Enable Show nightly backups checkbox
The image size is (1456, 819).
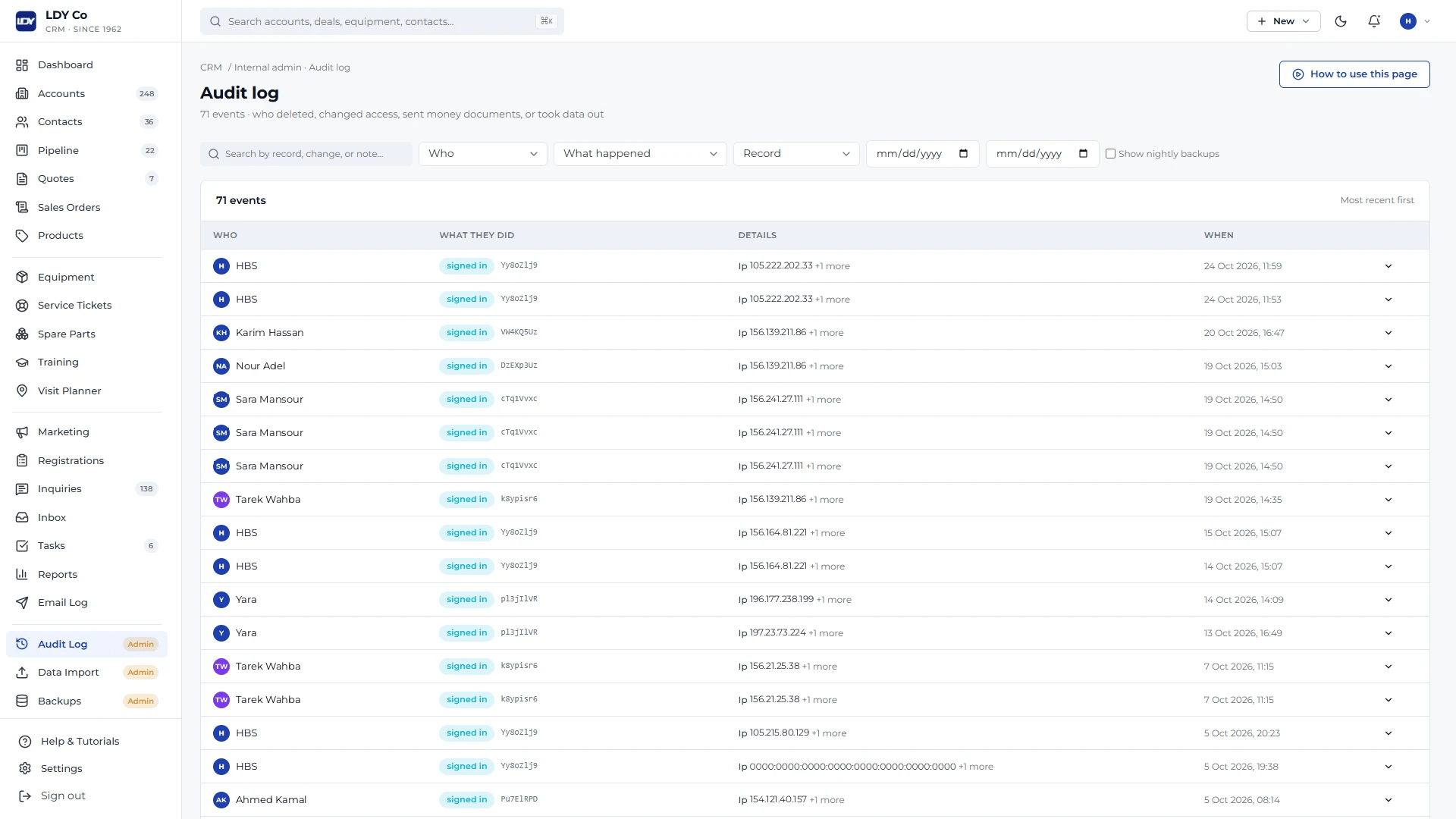[x=1110, y=153]
